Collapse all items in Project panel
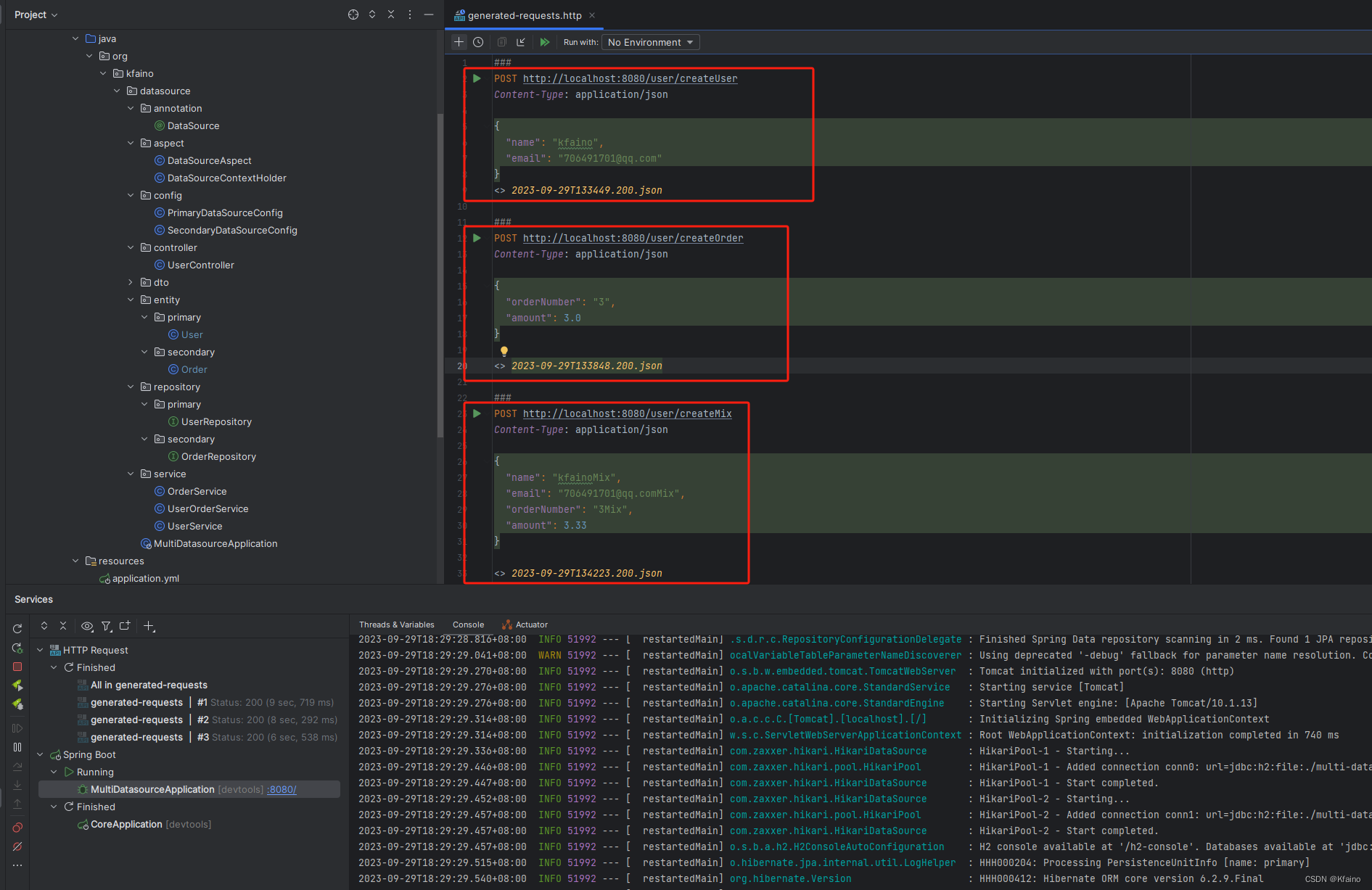 coord(391,15)
